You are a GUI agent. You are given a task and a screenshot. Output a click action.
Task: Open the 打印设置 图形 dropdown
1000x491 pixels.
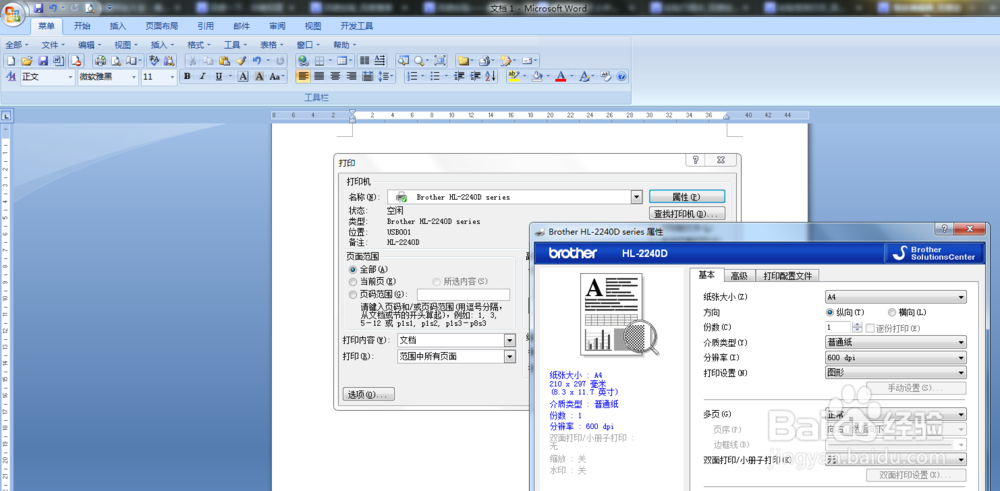[895, 373]
